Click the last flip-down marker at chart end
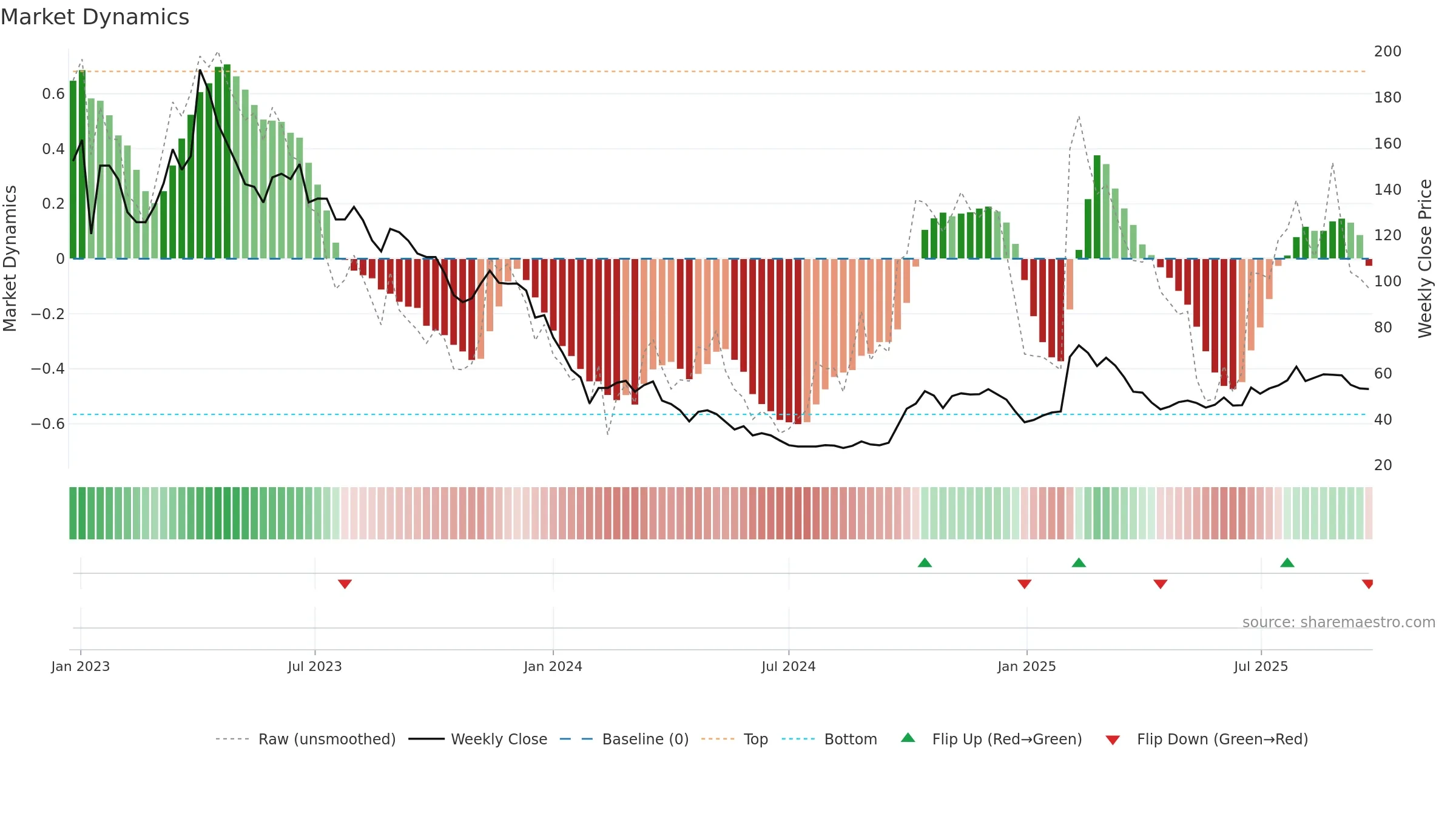Image resolution: width=1456 pixels, height=819 pixels. 1367,584
